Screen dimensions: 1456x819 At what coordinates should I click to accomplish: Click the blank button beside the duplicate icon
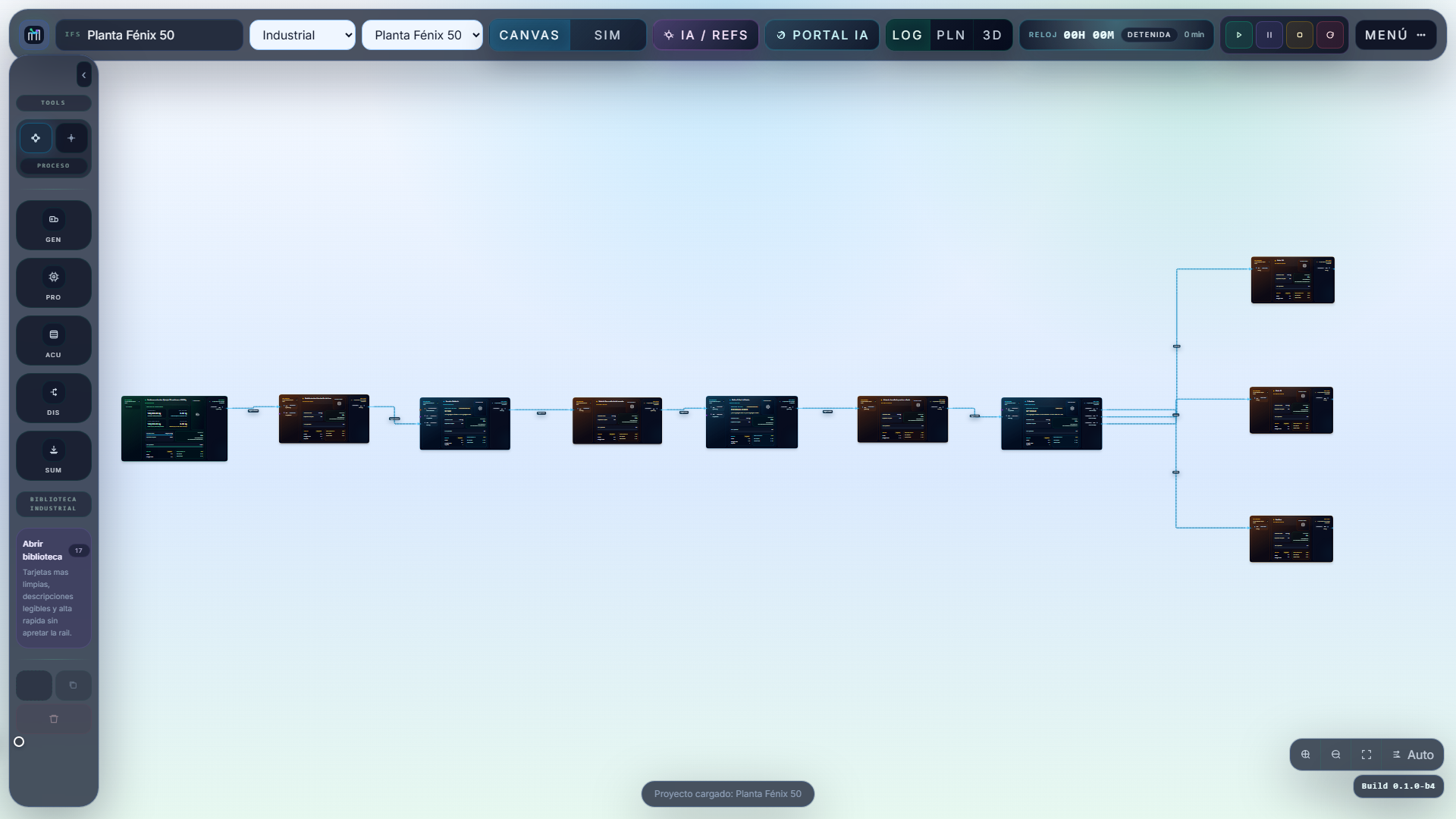coord(34,686)
